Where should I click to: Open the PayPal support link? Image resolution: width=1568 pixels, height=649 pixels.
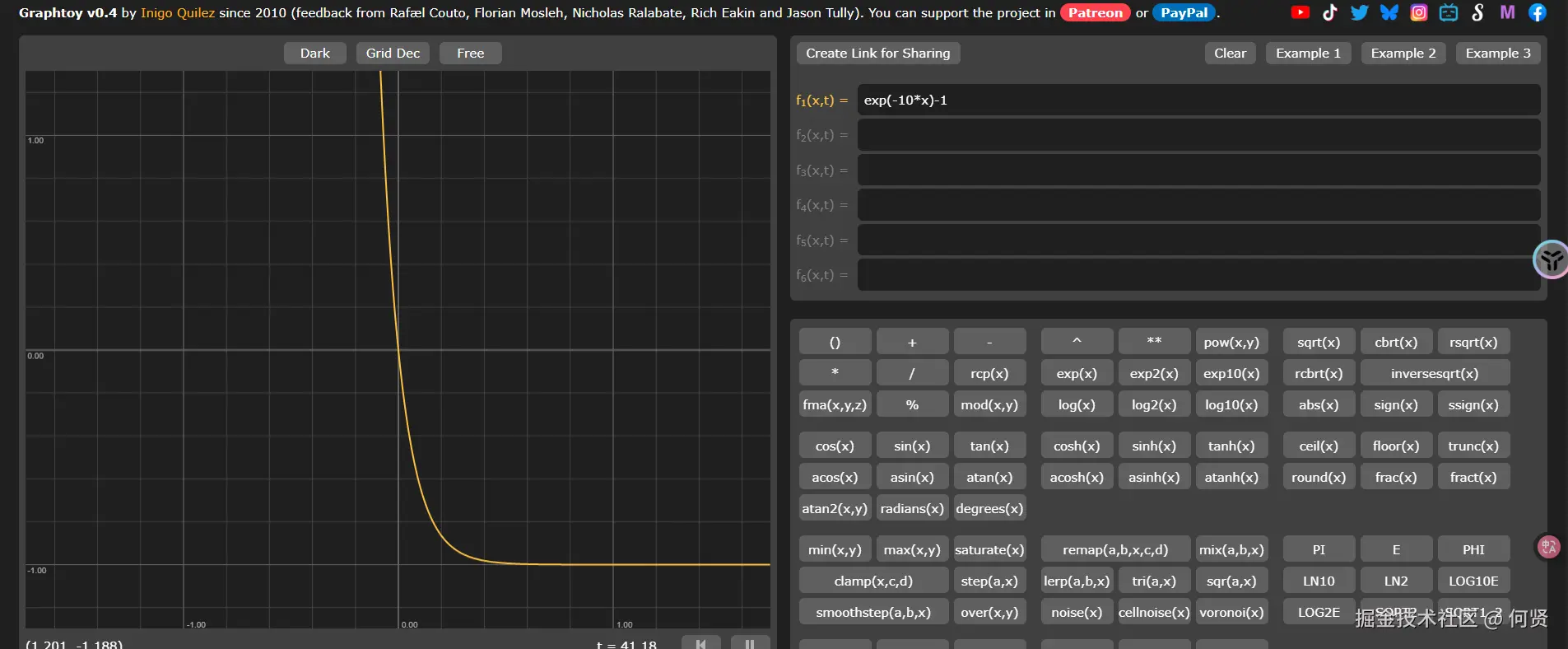[1184, 12]
